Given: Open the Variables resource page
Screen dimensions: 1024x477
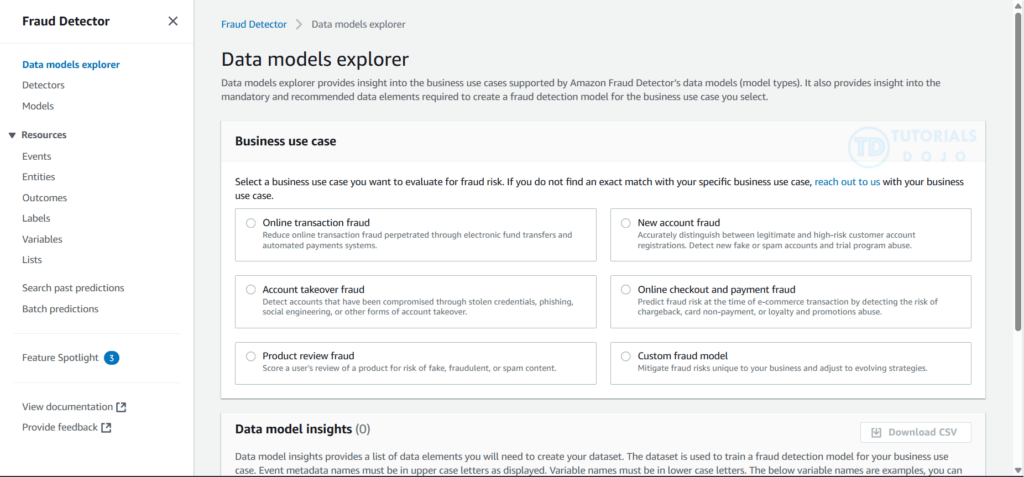Looking at the screenshot, I should (42, 239).
